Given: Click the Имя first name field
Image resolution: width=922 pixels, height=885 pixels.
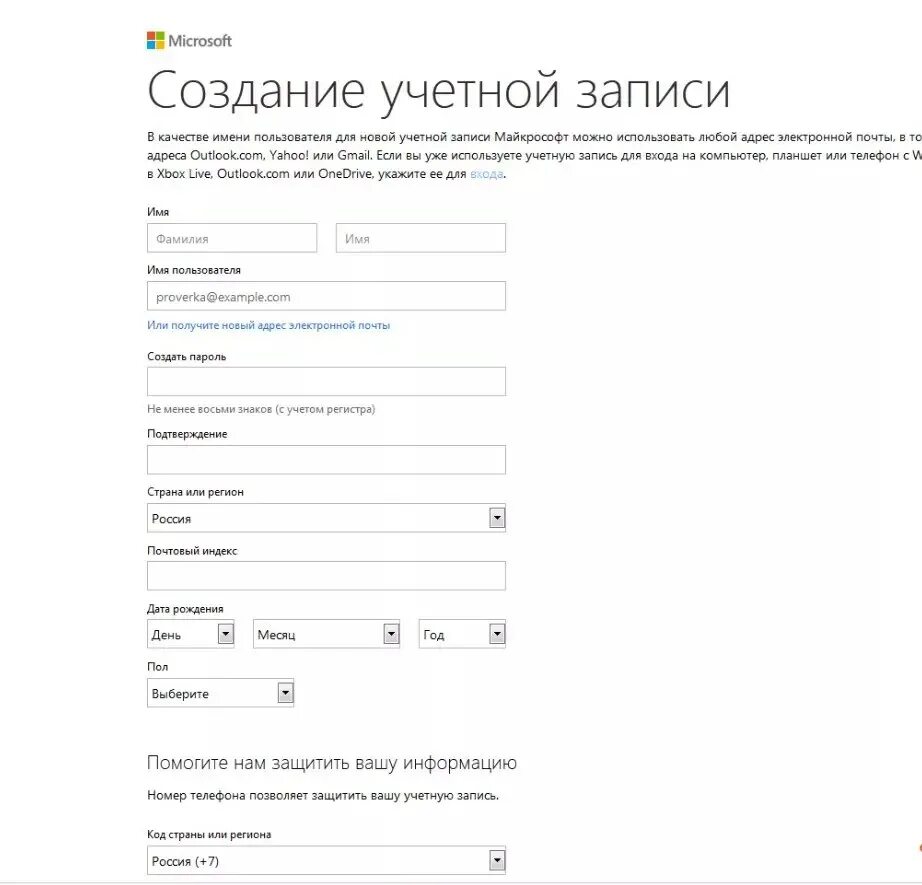Looking at the screenshot, I should tap(420, 238).
